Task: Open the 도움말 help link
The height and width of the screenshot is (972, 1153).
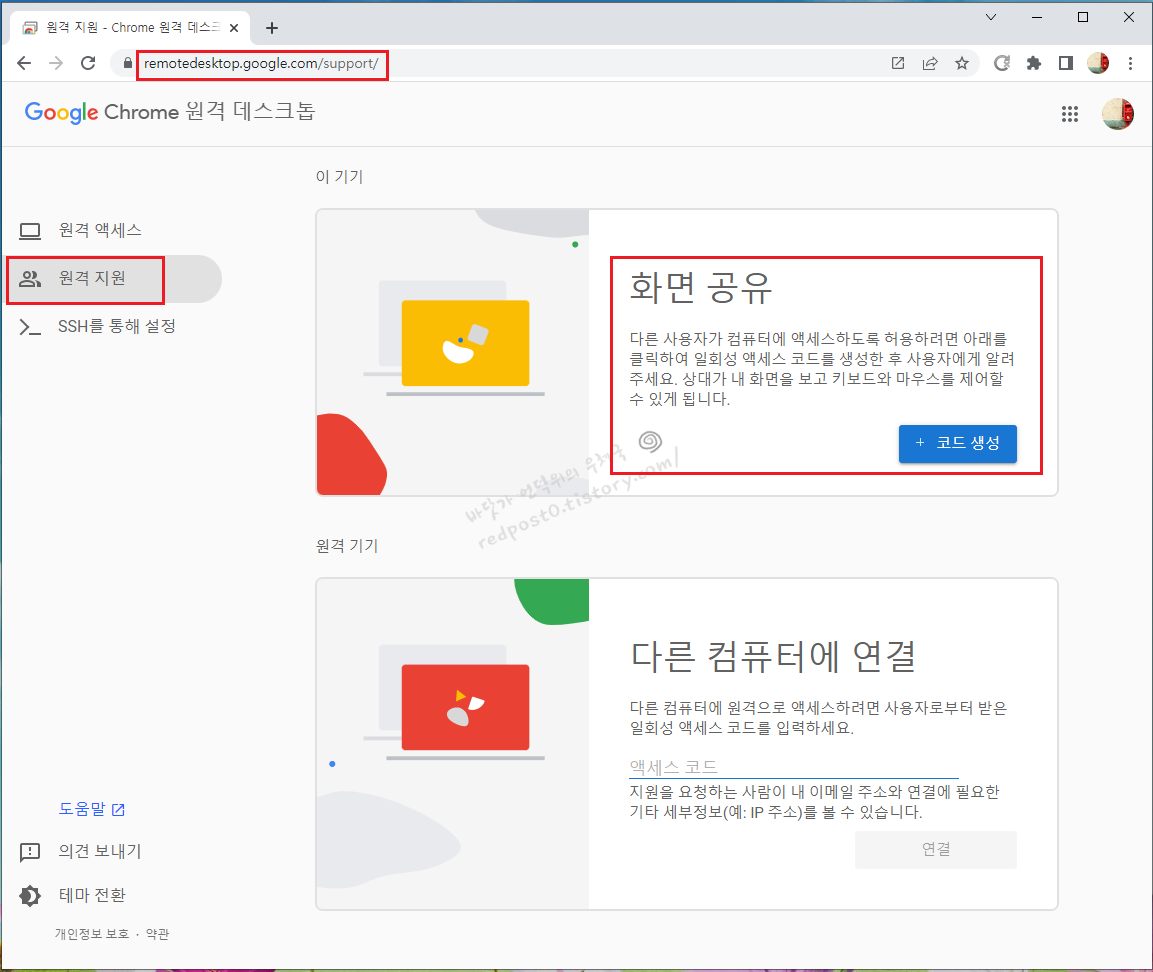Action: 92,809
